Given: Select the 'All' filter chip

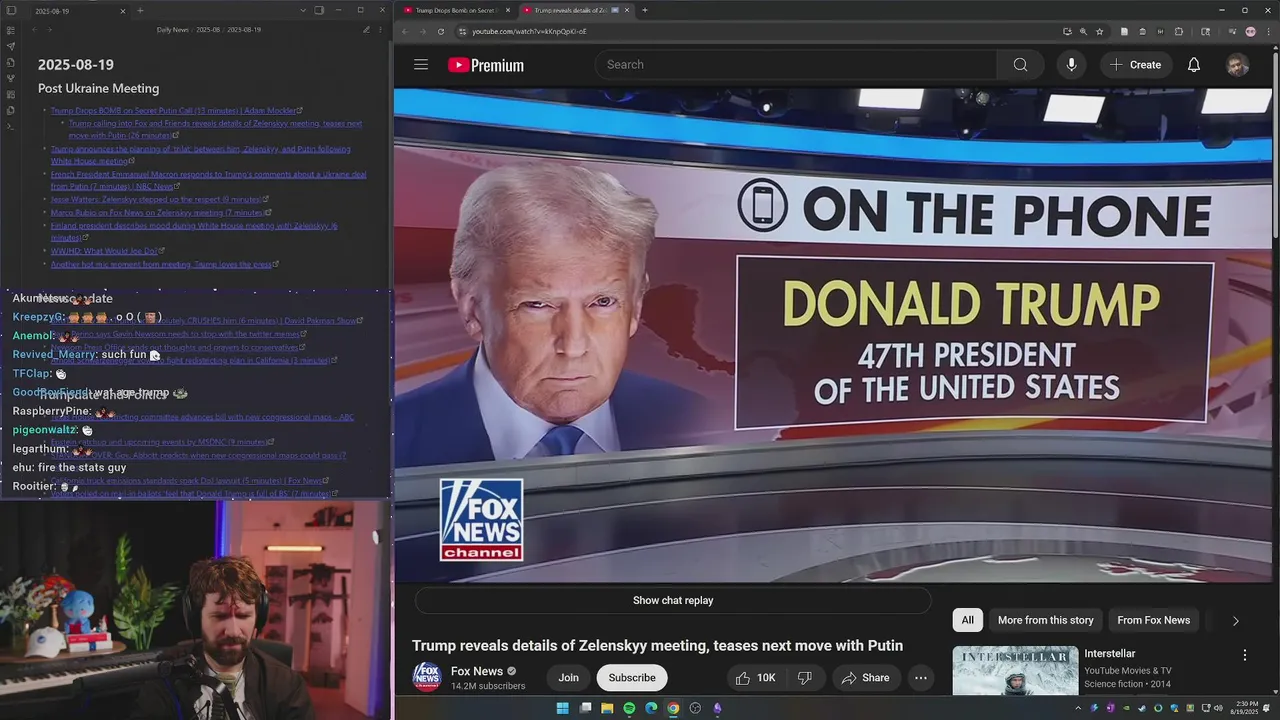Looking at the screenshot, I should [967, 620].
